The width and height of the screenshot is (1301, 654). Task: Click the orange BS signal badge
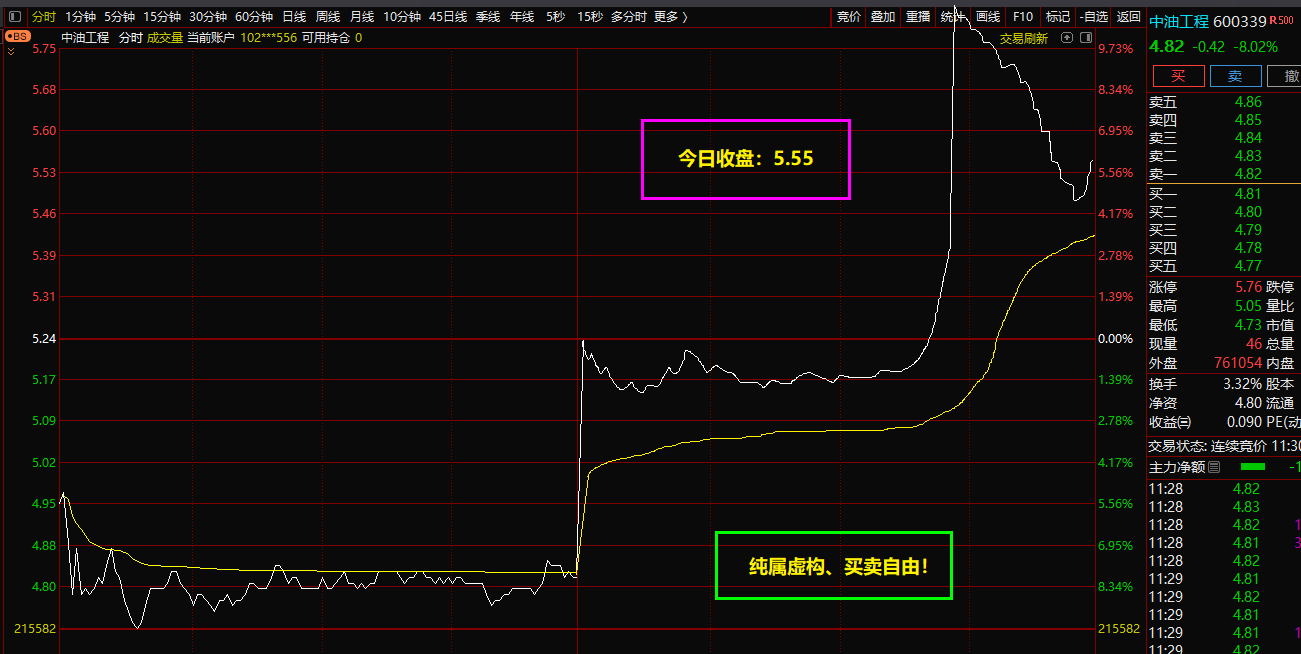point(17,36)
